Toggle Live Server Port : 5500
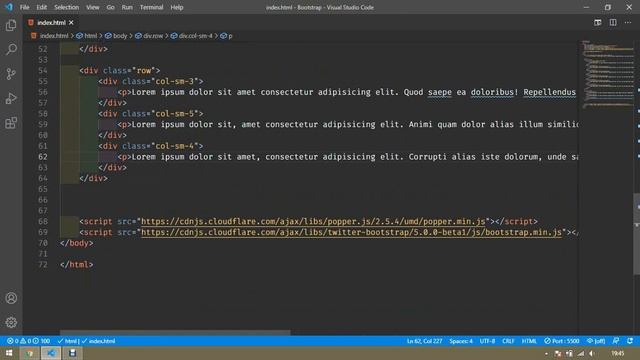This screenshot has height=360, width=640. (562, 341)
